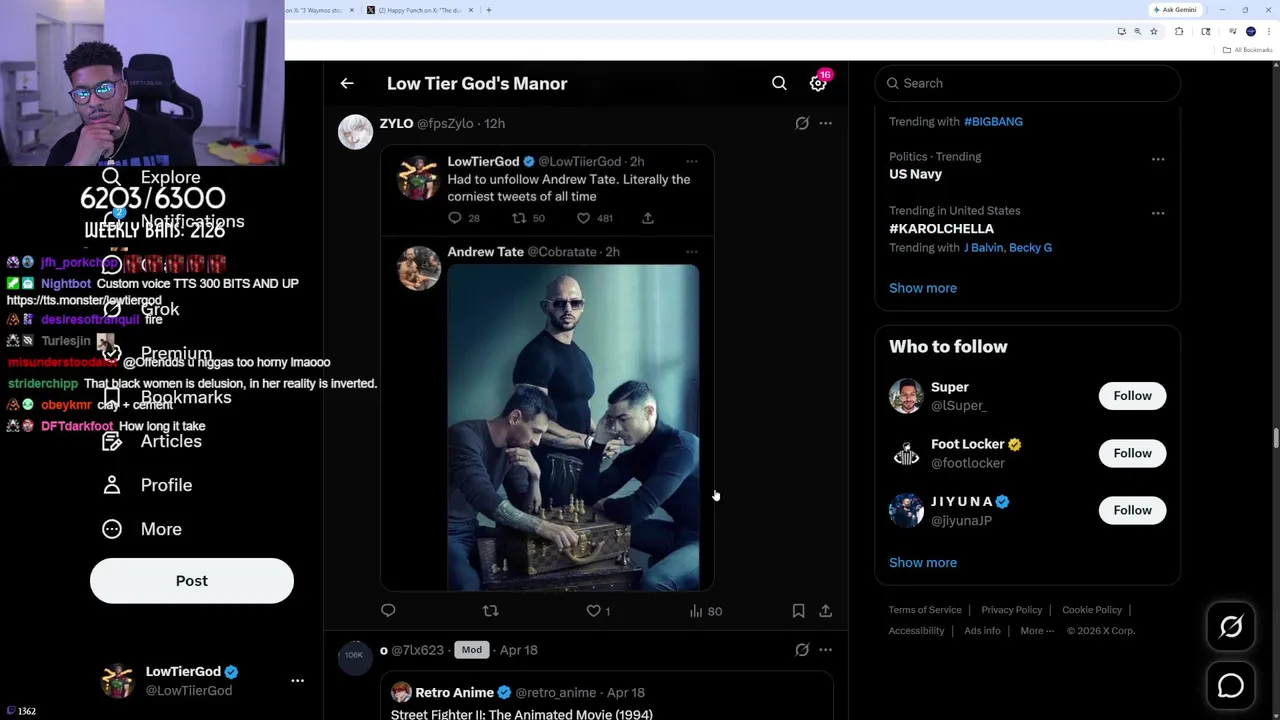Open more options on quoted Andrew Tate tweet
This screenshot has height=720, width=1280.
click(691, 252)
